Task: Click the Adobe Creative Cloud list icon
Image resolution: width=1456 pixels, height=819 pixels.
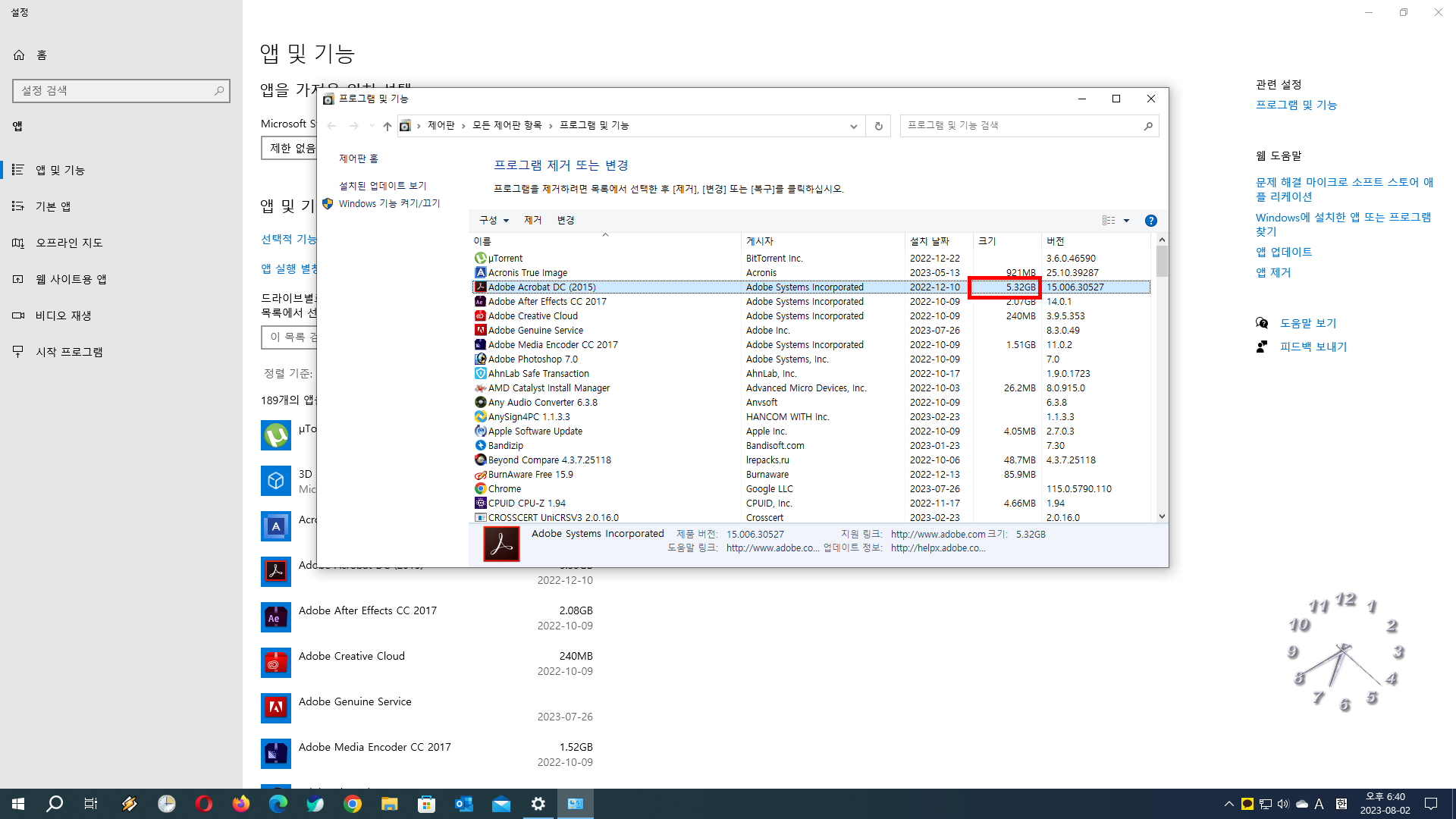Action: (x=480, y=316)
